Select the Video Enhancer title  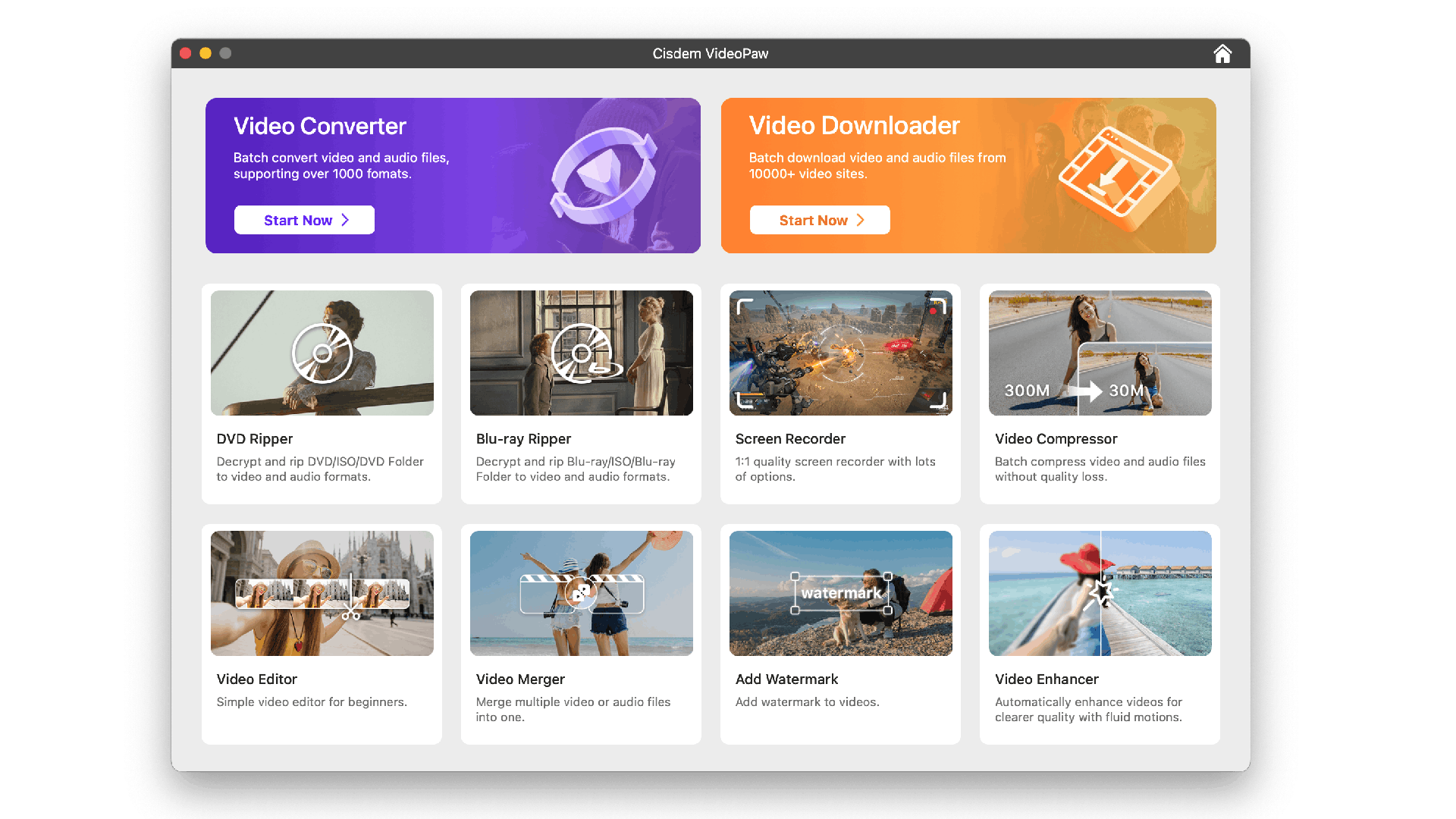click(1046, 679)
